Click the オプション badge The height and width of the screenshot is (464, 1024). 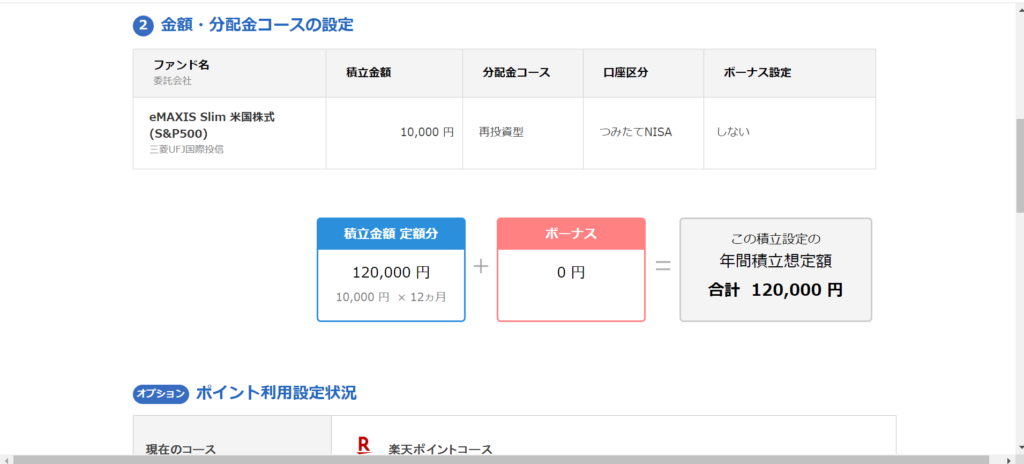click(161, 393)
